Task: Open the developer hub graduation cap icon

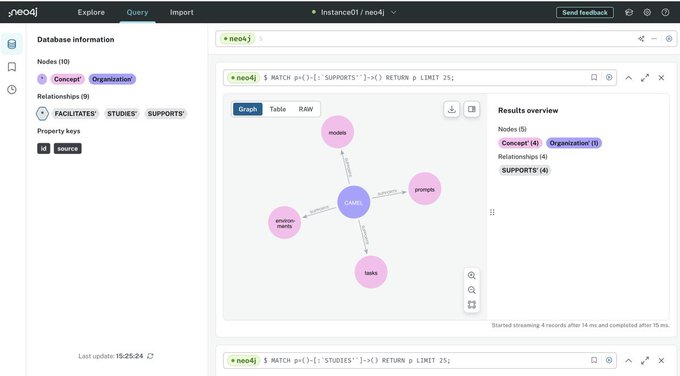Action: click(629, 13)
